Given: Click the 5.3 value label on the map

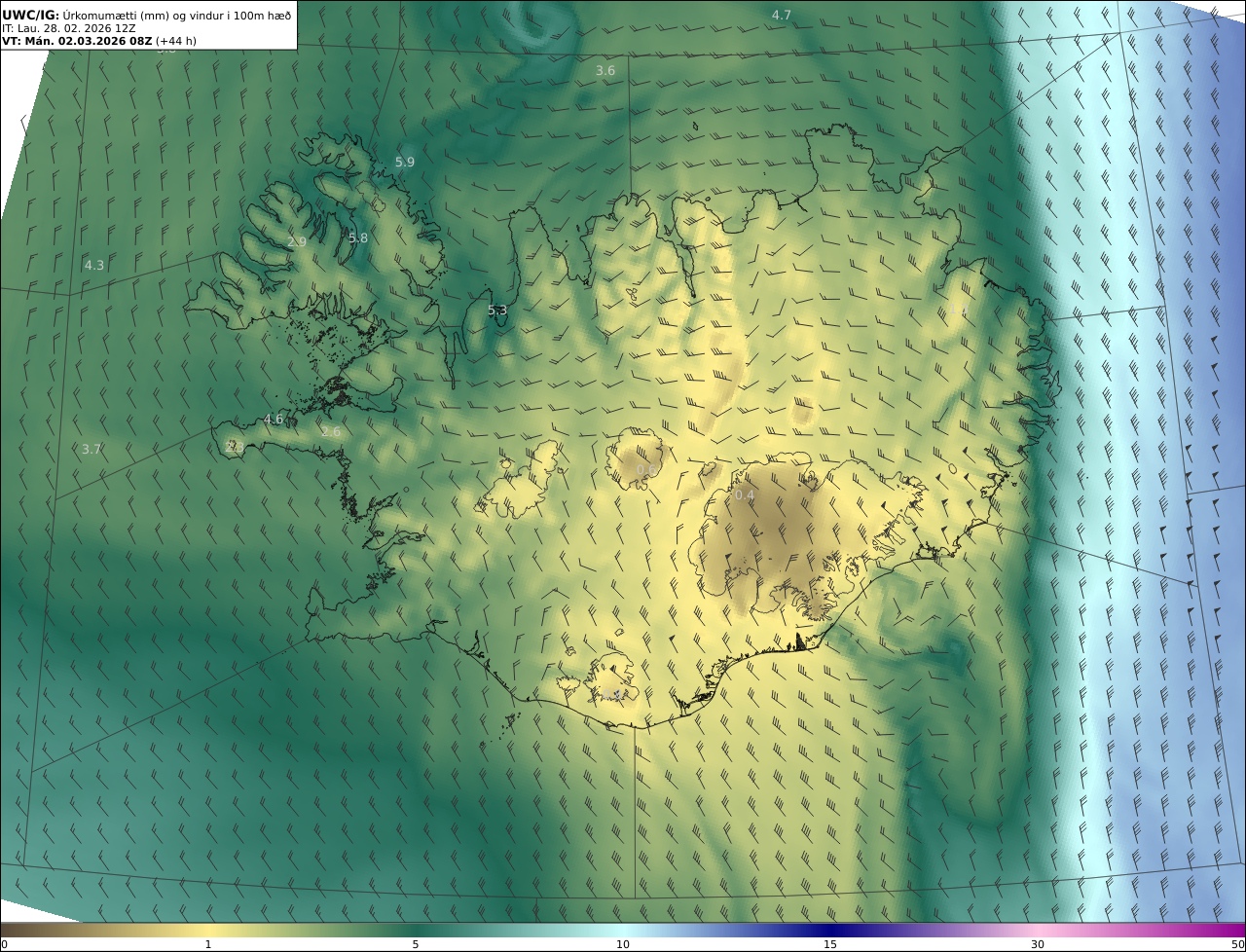Looking at the screenshot, I should 497,311.
